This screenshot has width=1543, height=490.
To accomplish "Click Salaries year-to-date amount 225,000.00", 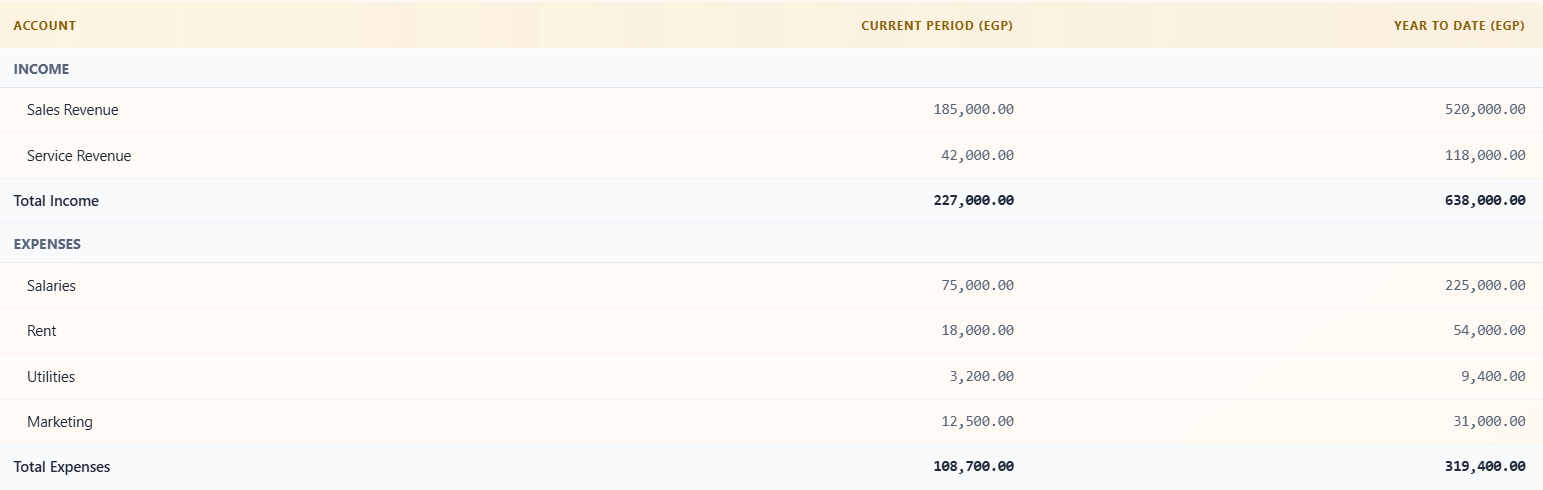I will pos(1485,286).
